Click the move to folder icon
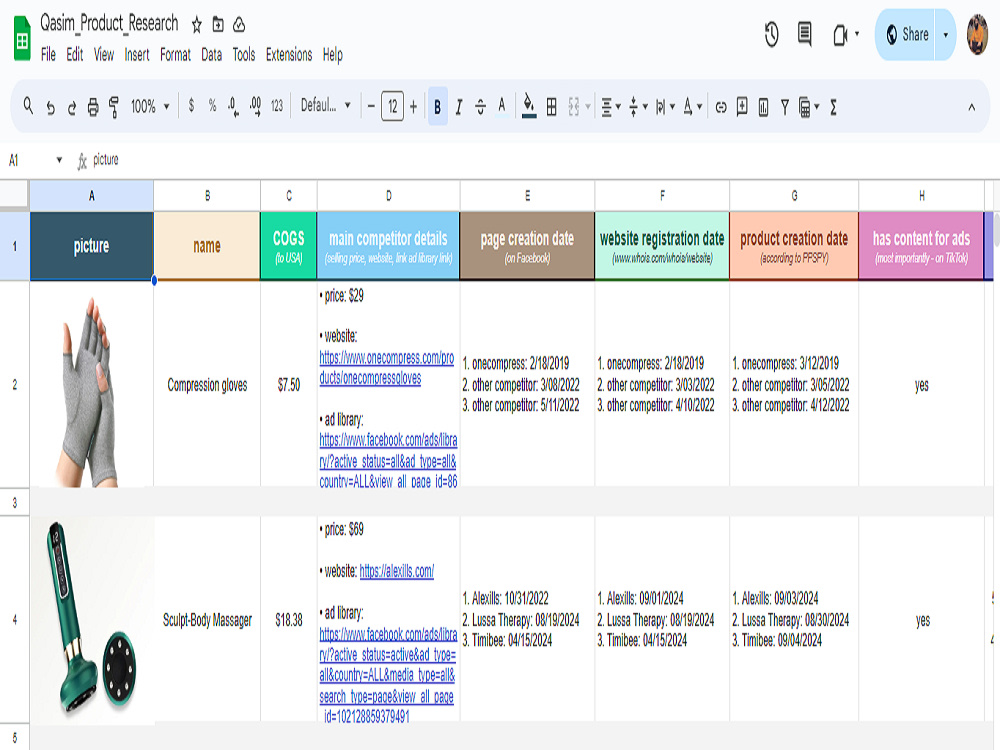The width and height of the screenshot is (1000, 750). click(218, 25)
